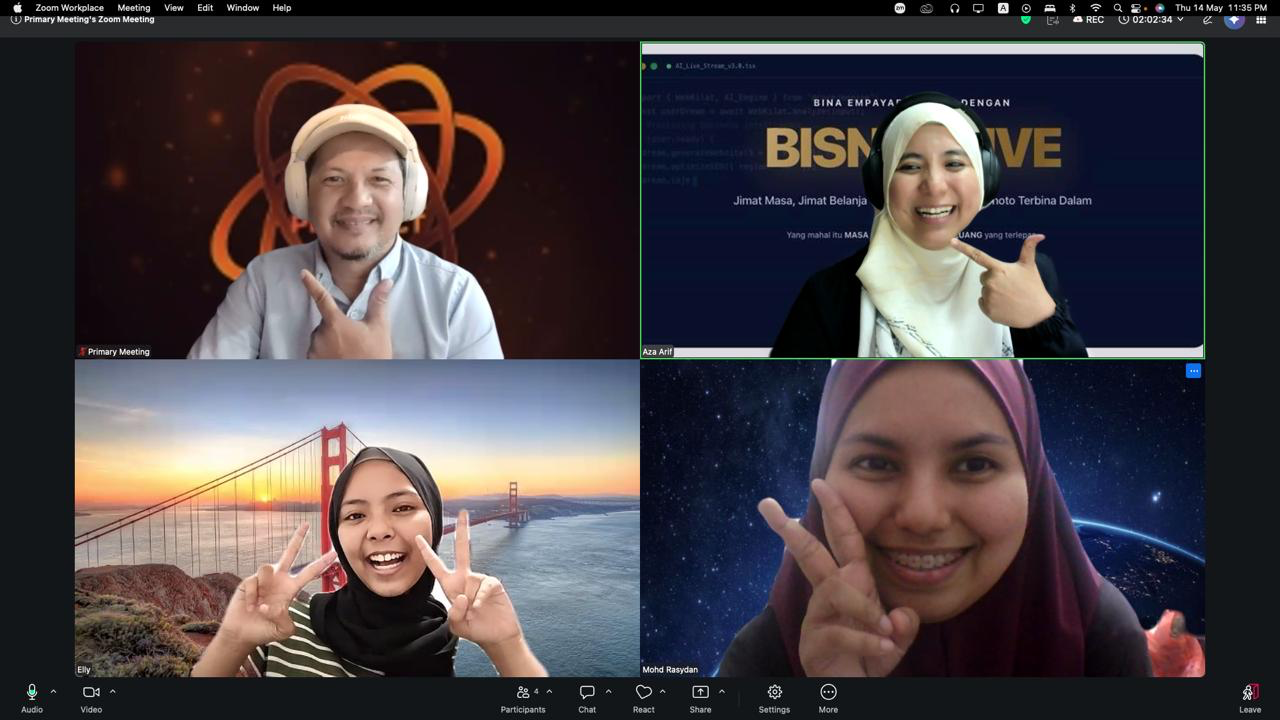1280x720 pixels.
Task: Open the Zoom Workplace menu
Action: coord(70,7)
